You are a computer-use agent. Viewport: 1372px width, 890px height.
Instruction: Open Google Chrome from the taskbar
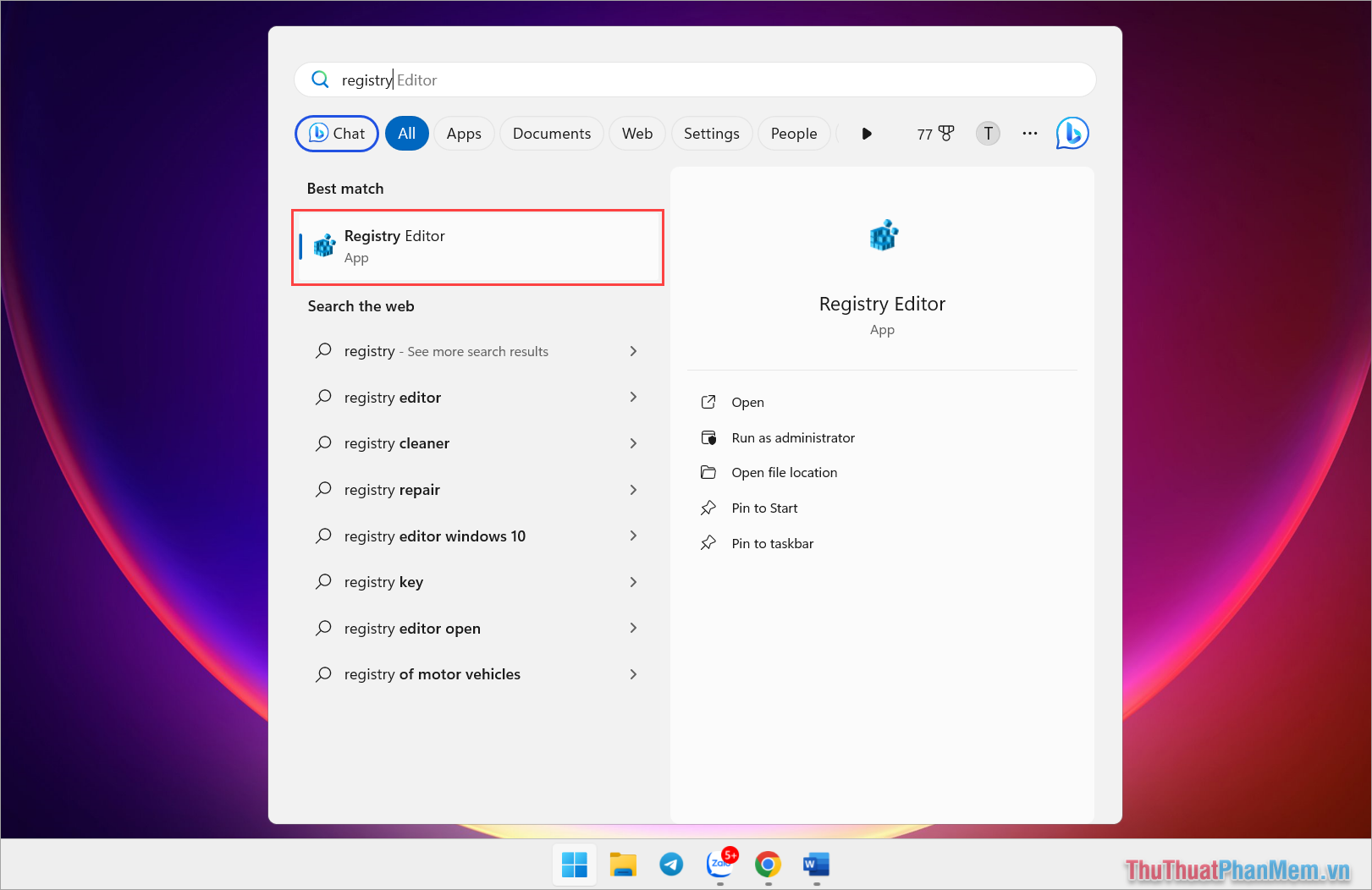tap(768, 865)
